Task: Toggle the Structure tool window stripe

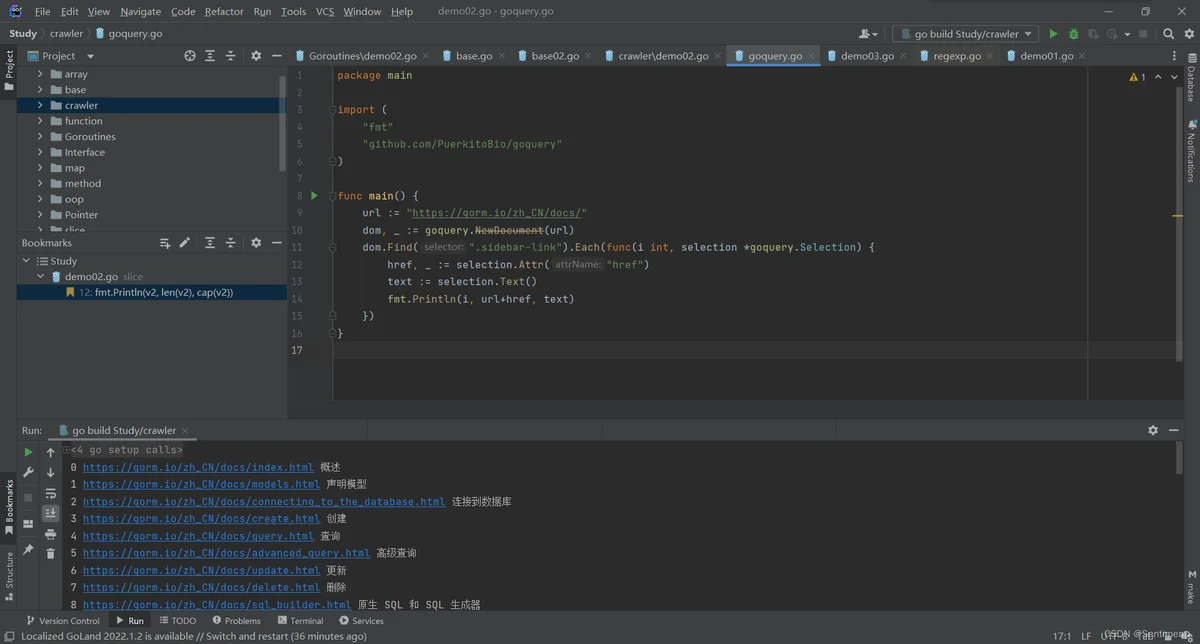Action: (9, 574)
